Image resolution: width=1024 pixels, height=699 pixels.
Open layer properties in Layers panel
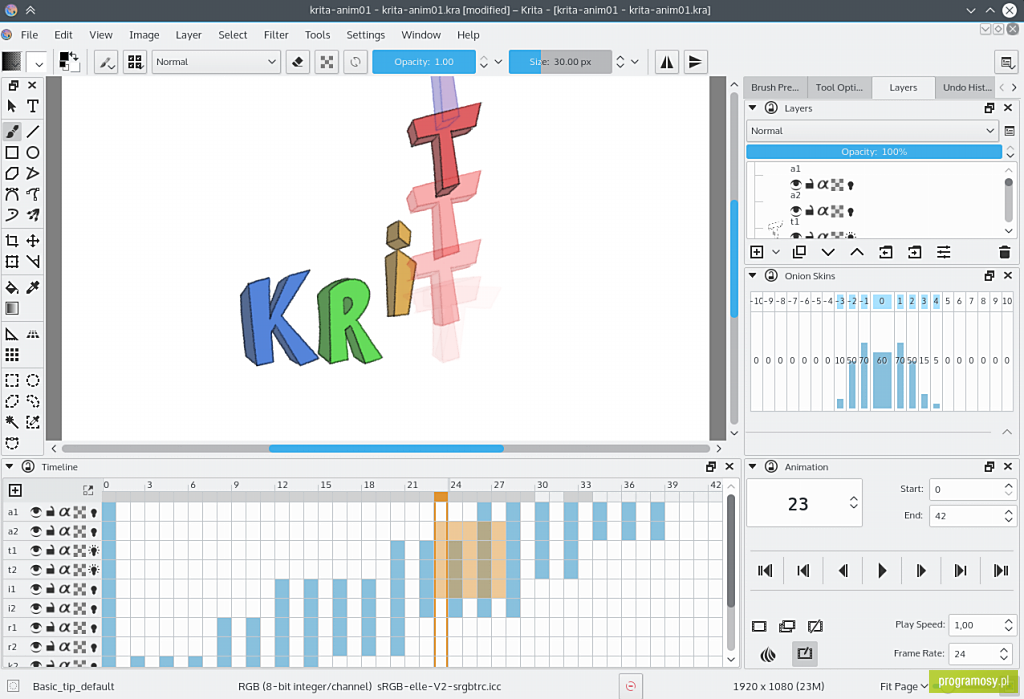[944, 252]
